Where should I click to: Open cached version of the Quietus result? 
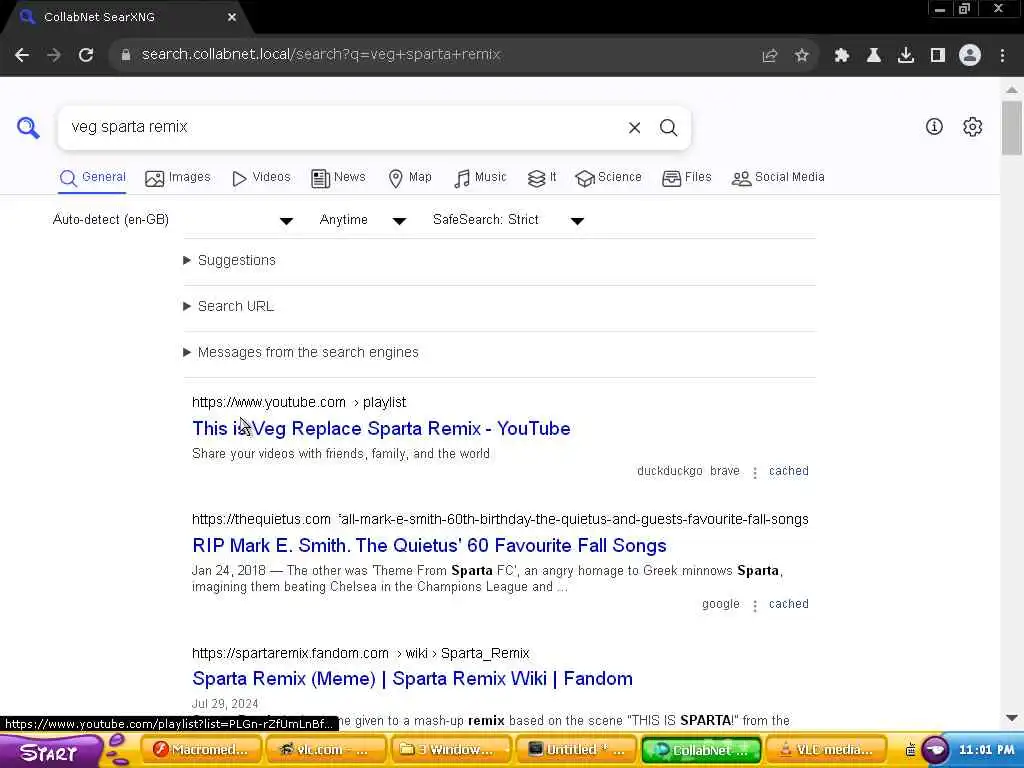788,605
